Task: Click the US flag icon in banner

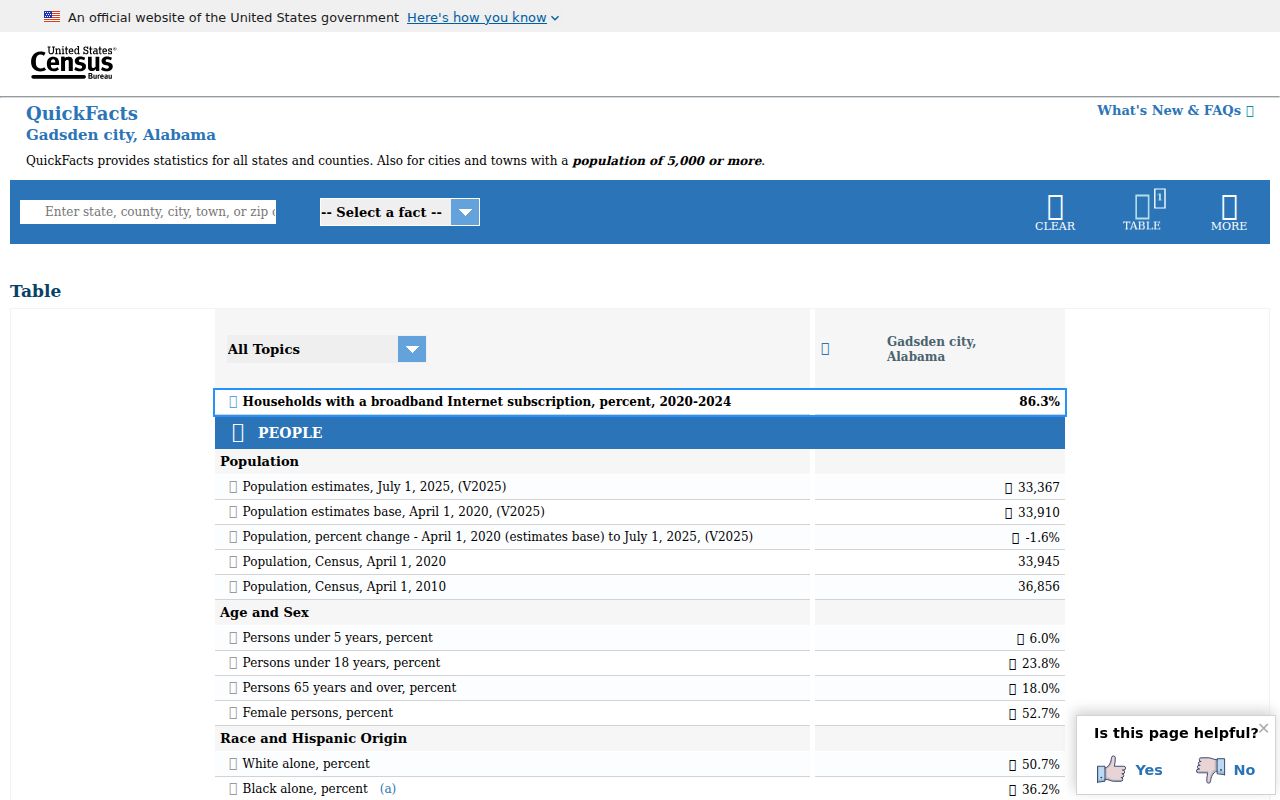Action: point(52,17)
